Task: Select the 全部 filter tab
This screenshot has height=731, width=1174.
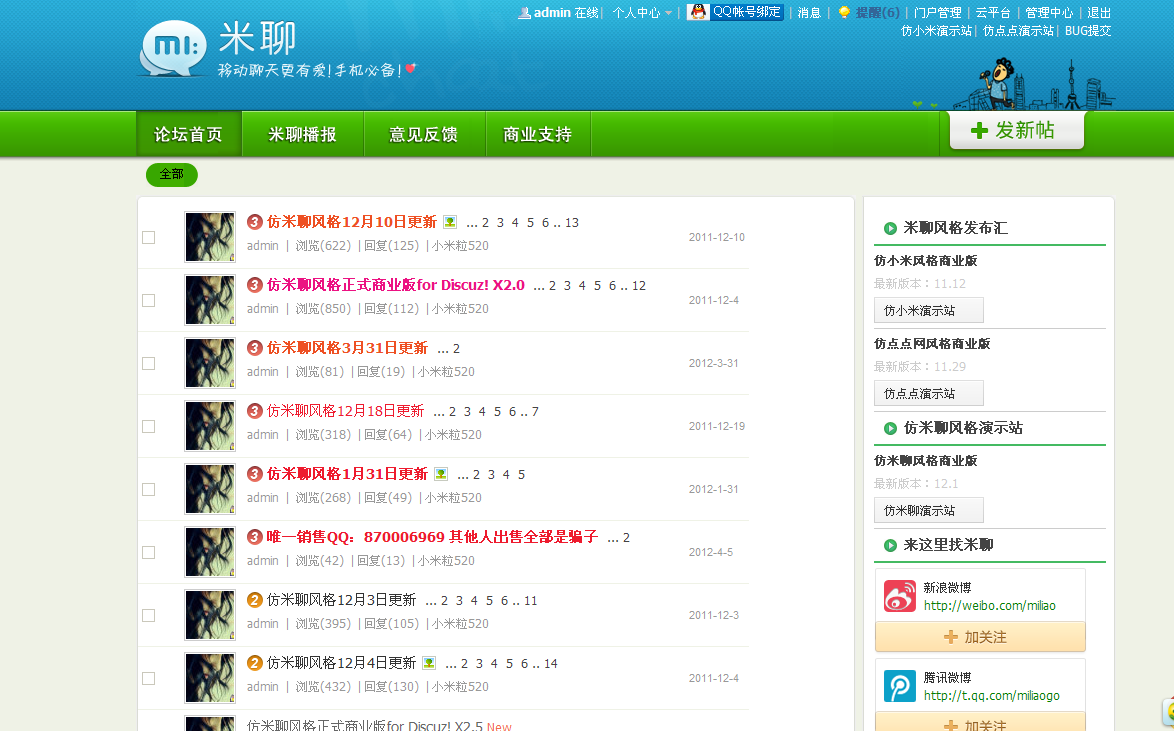Action: [171, 175]
